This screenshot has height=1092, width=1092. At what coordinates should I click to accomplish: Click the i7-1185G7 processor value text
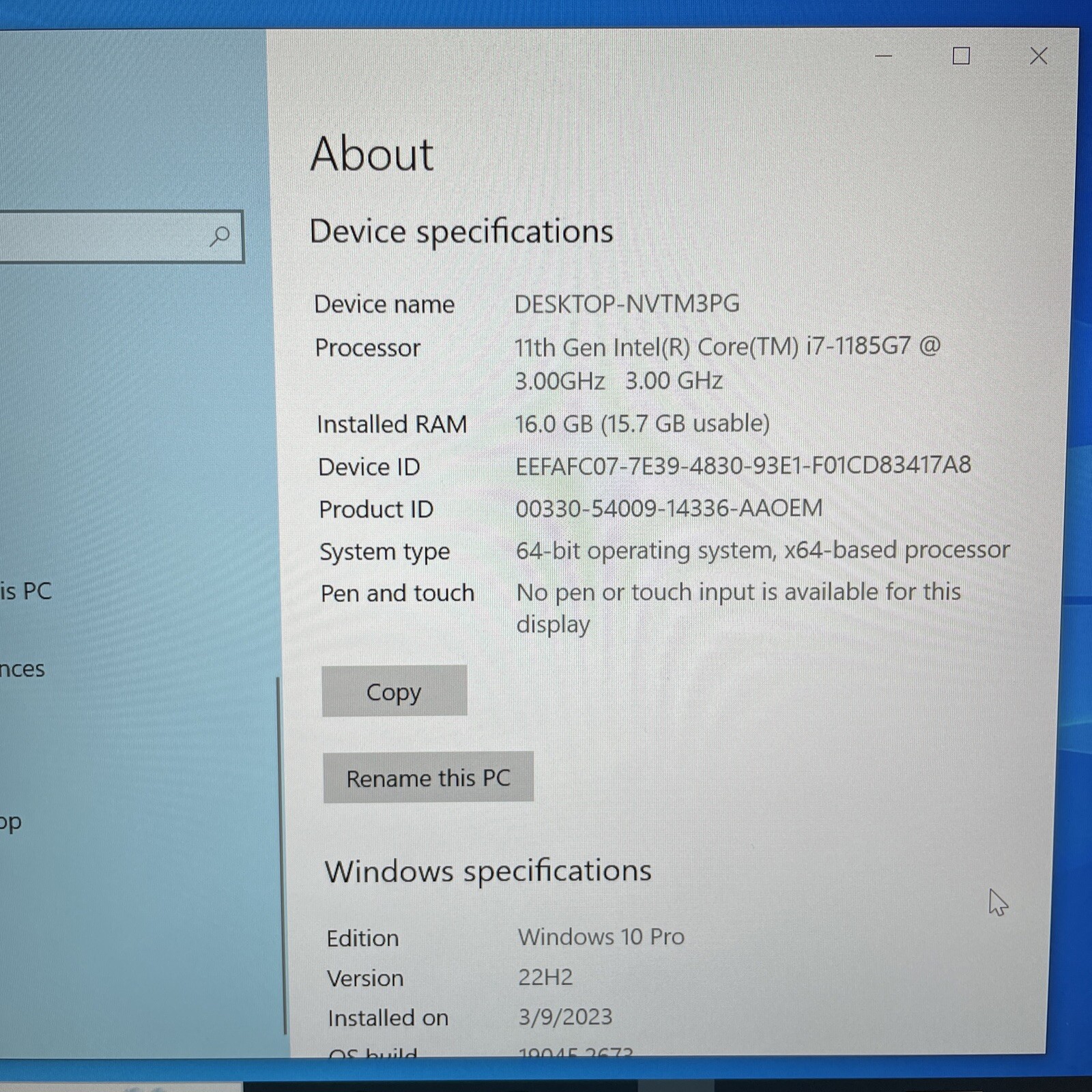click(726, 347)
